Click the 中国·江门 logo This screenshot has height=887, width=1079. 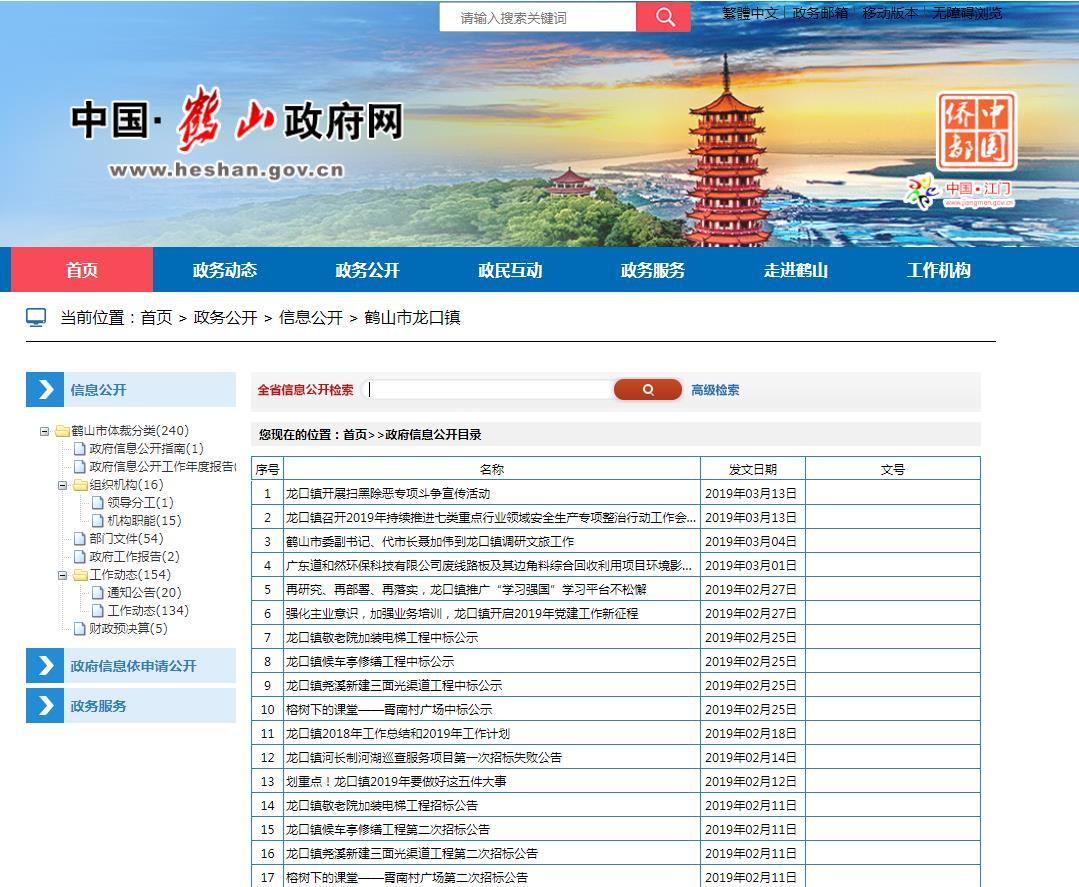pos(960,191)
